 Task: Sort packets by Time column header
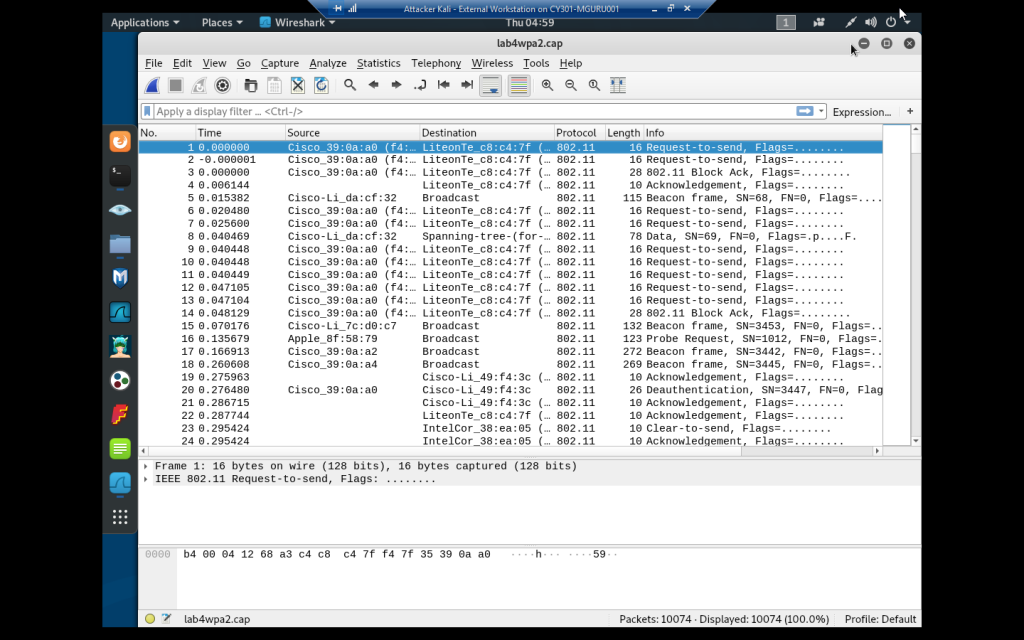pyautogui.click(x=240, y=133)
